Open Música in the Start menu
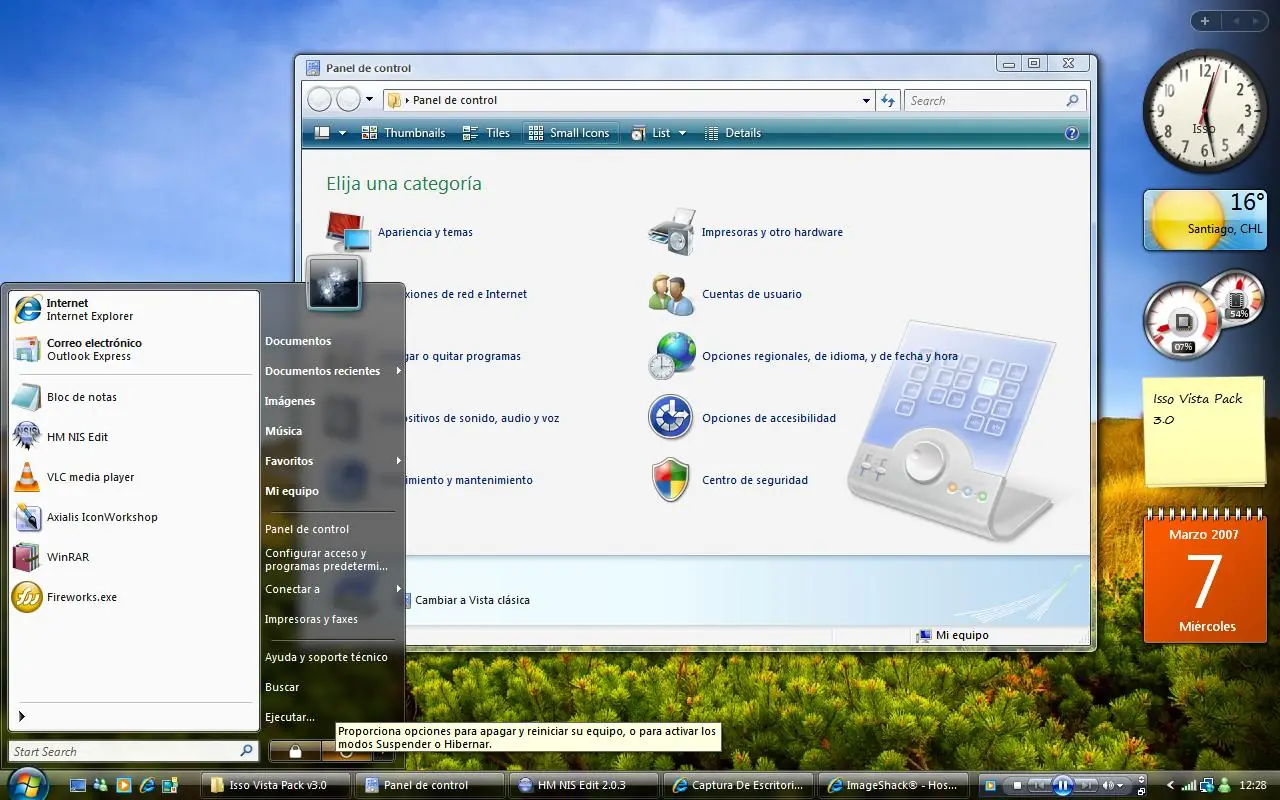 [283, 431]
